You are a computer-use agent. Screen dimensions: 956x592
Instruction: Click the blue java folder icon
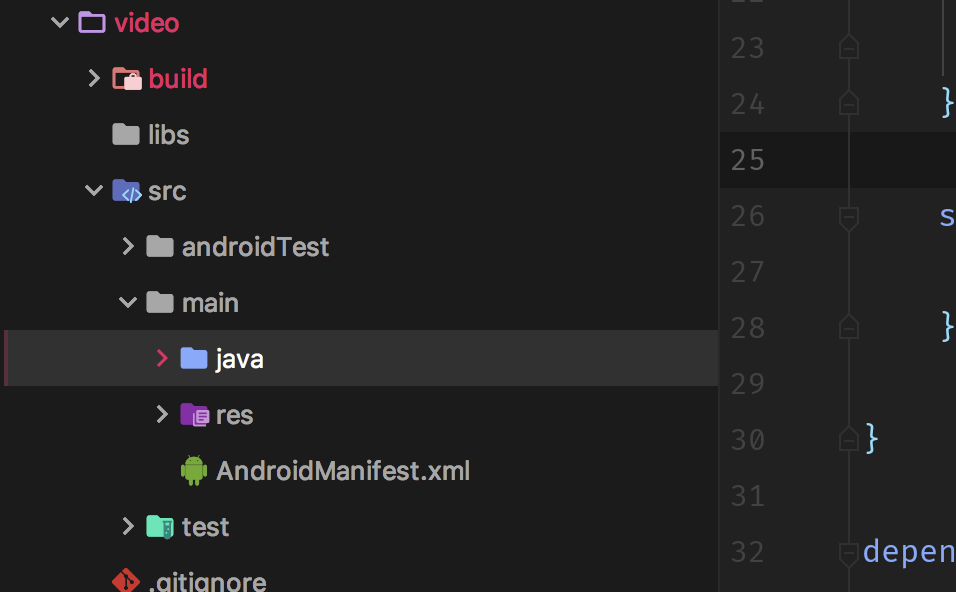coord(194,358)
